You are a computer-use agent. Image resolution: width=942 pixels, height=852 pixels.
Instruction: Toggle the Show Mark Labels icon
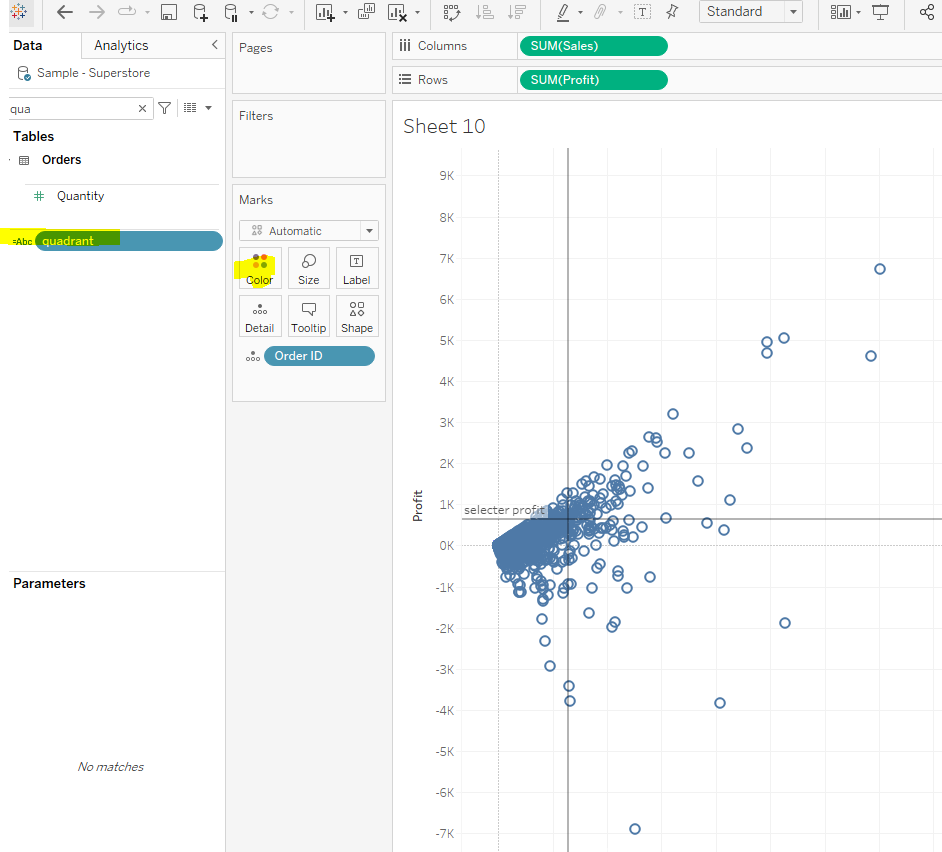(x=642, y=12)
